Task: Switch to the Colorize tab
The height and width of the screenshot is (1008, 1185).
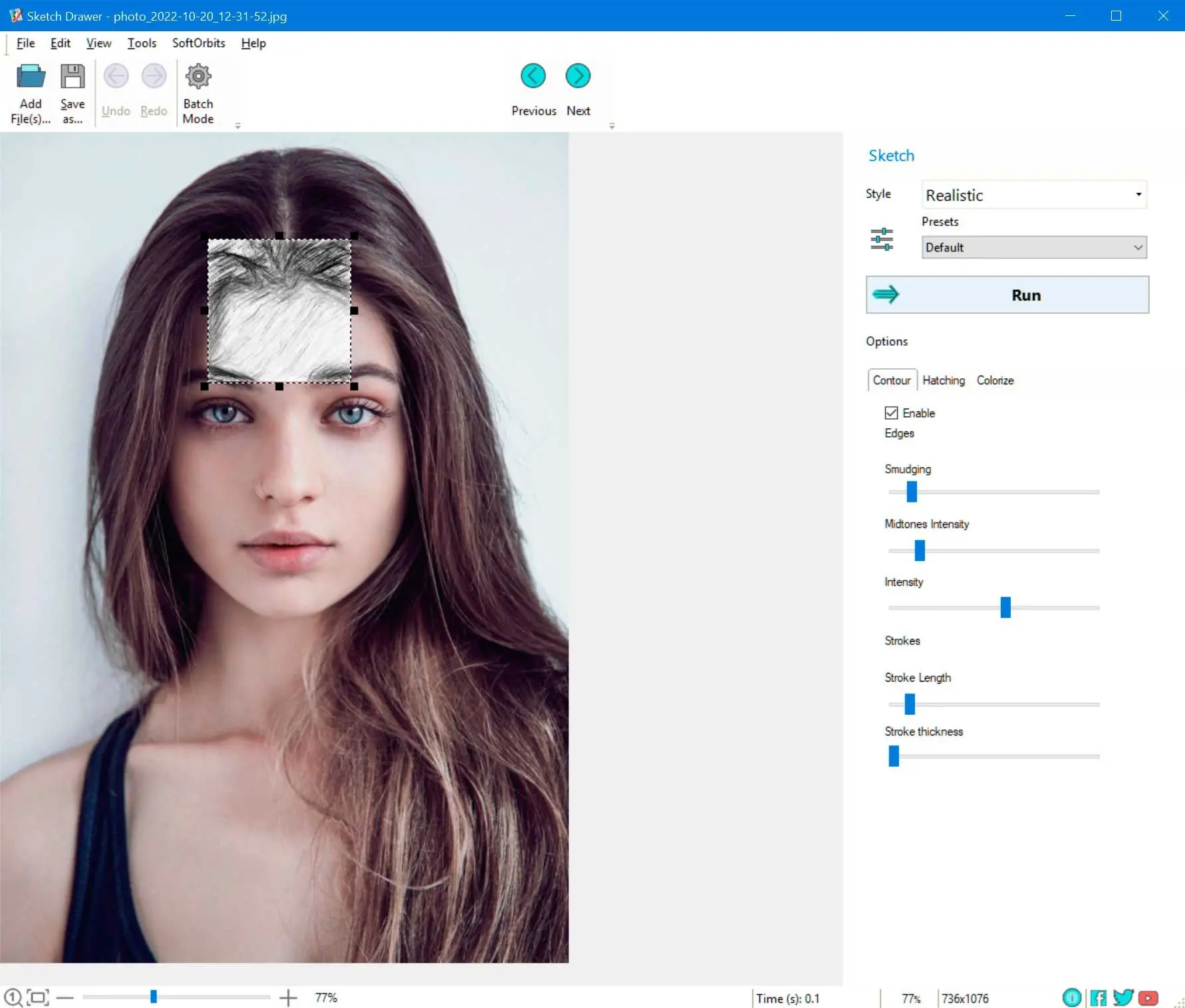Action: coord(995,380)
